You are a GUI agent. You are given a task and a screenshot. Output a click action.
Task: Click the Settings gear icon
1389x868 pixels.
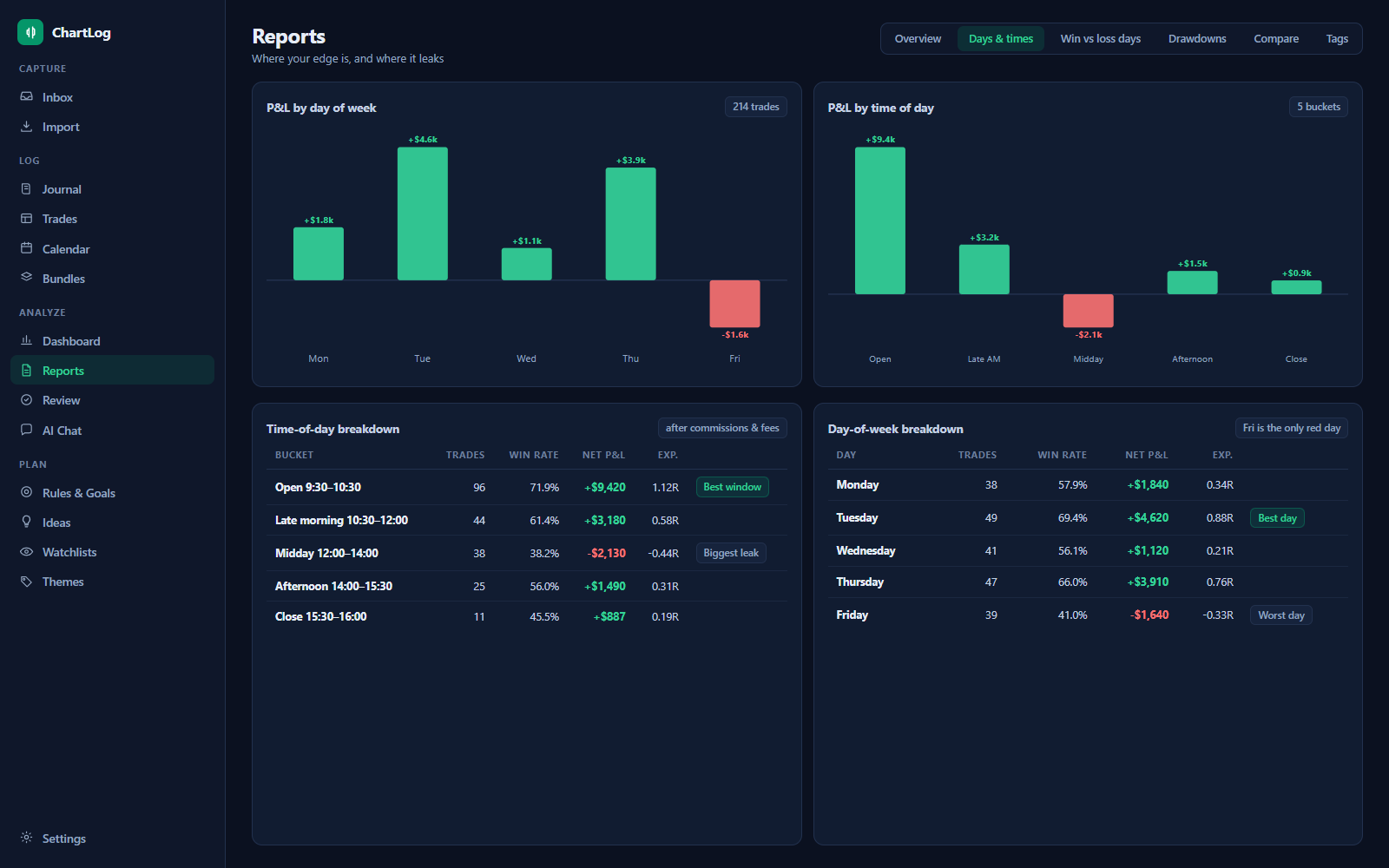click(x=27, y=838)
